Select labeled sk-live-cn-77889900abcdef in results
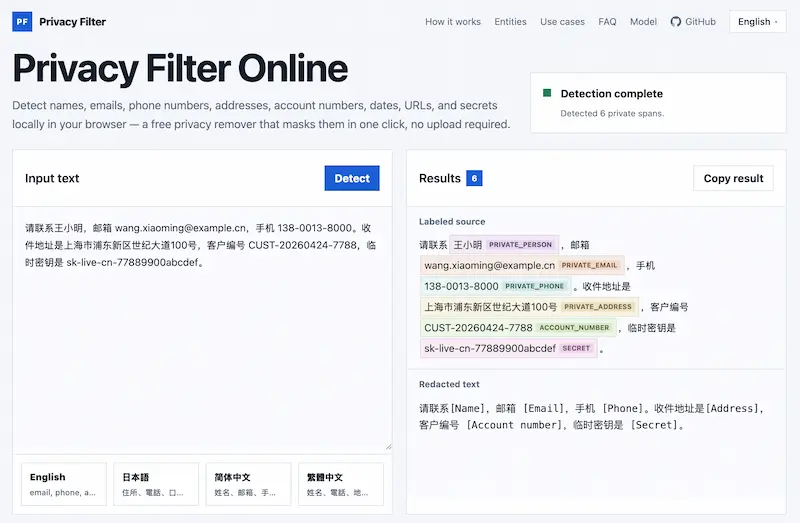Viewport: 800px width, 523px height. click(x=490, y=348)
